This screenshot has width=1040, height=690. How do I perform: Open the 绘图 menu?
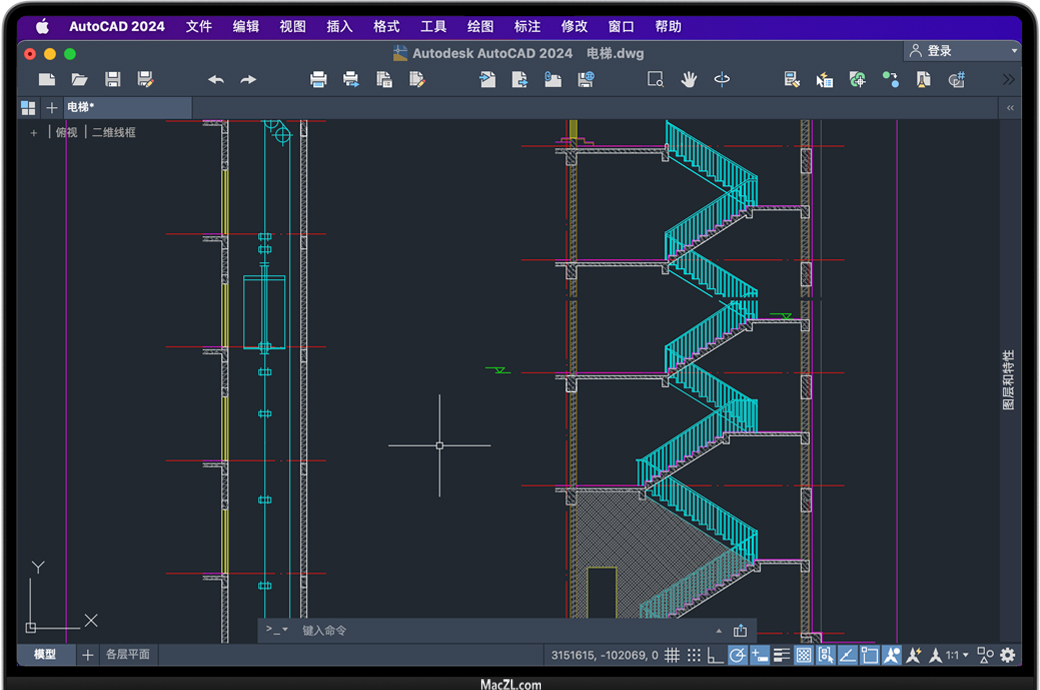(x=480, y=26)
